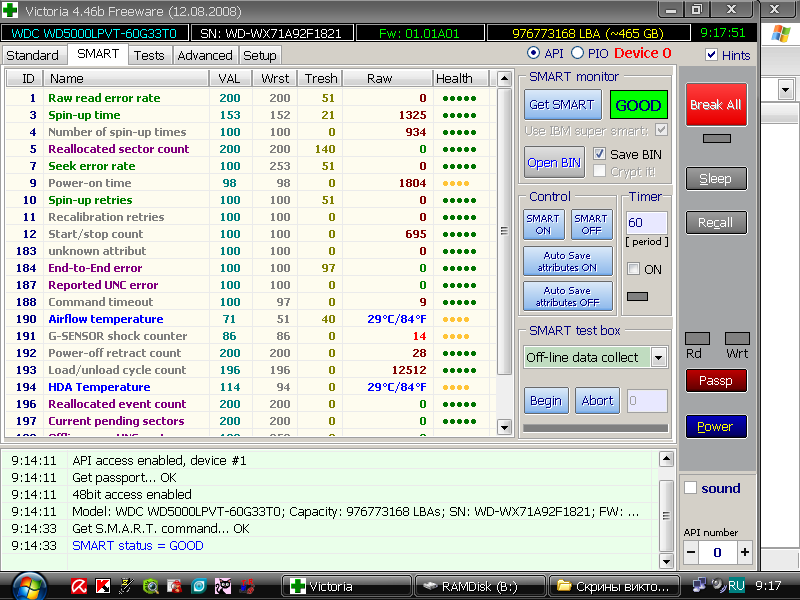Launch Avira red umbrella icon in quick launch
Viewport: 800px width, 600px height.
coord(79,586)
